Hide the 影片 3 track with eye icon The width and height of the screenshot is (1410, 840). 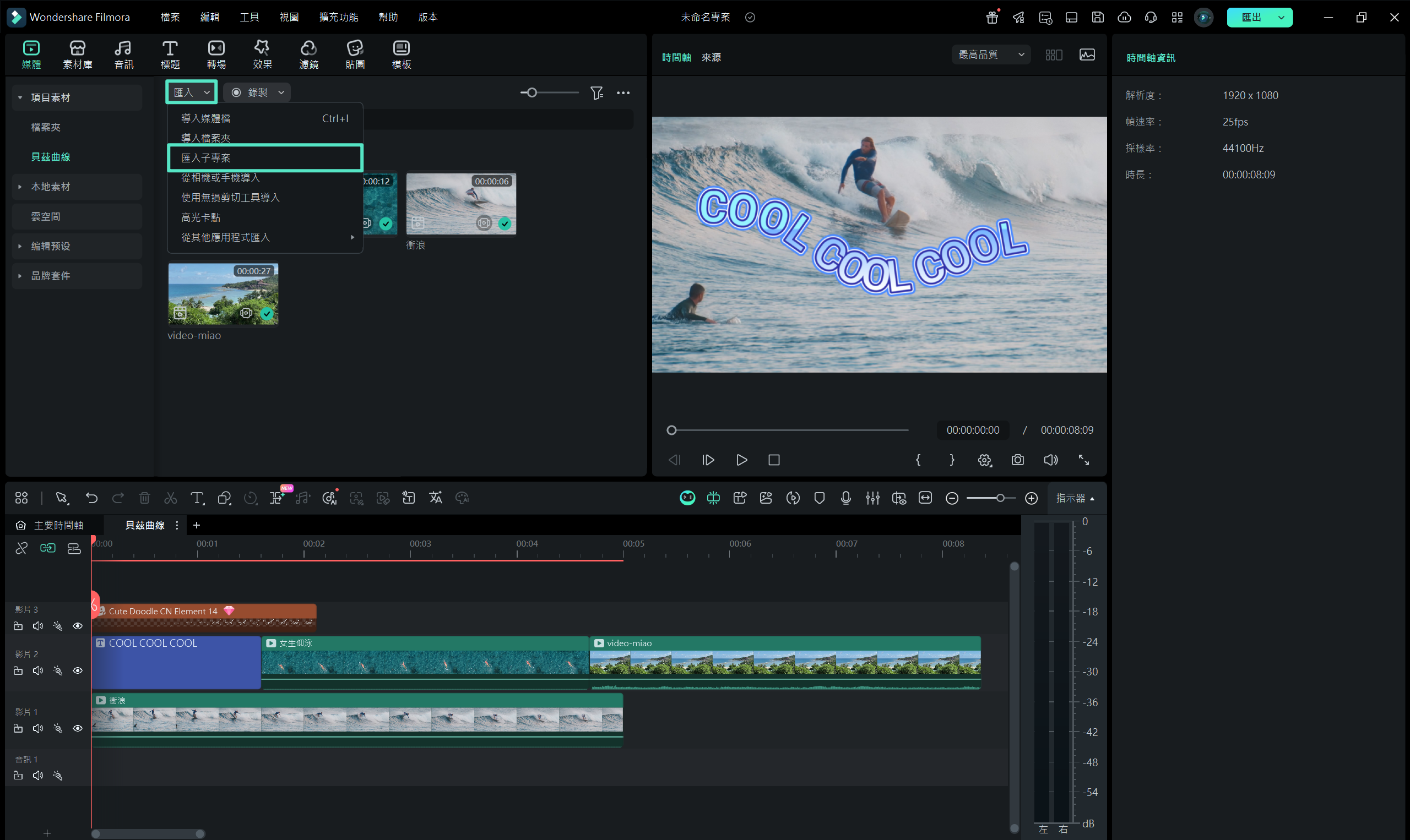pos(78,626)
